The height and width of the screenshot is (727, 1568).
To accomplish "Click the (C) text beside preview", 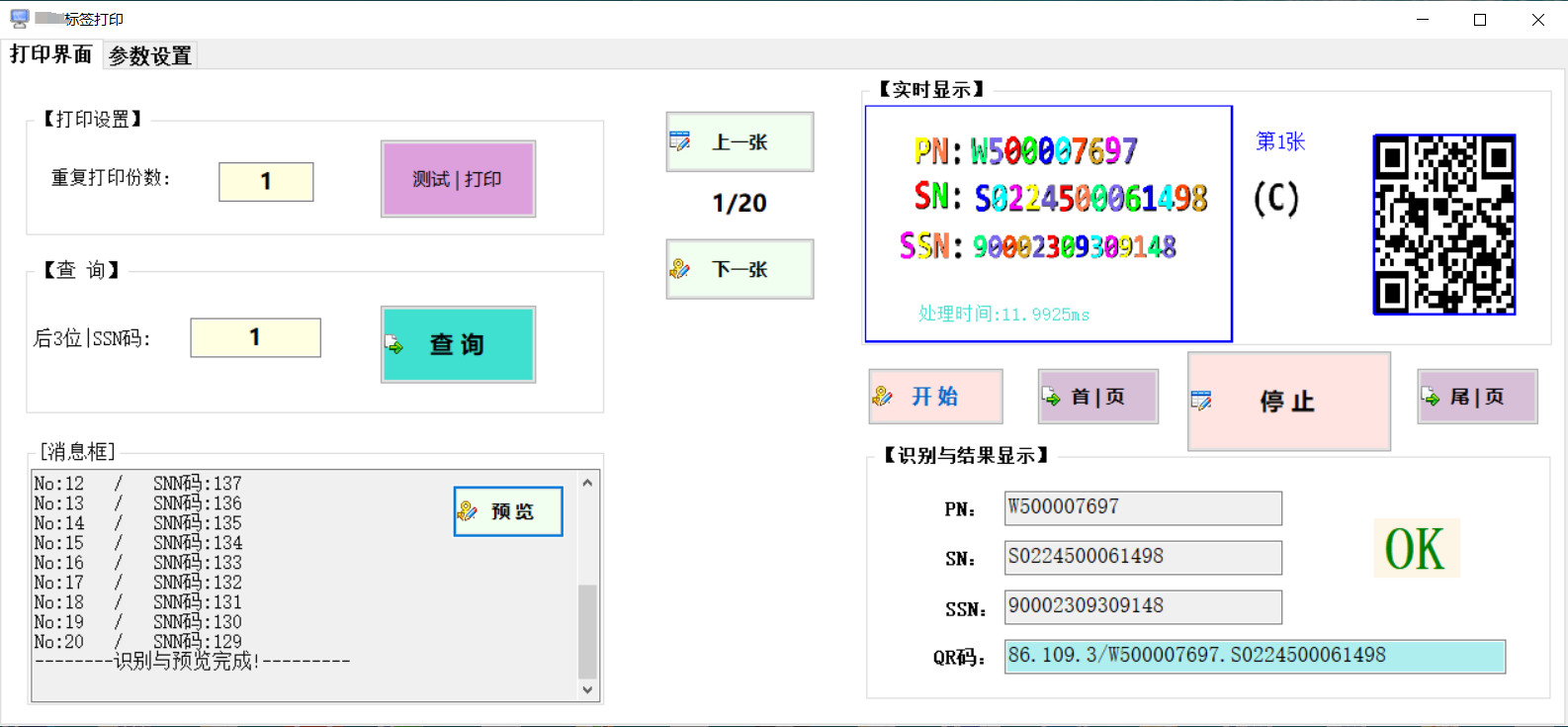I will tap(1276, 199).
